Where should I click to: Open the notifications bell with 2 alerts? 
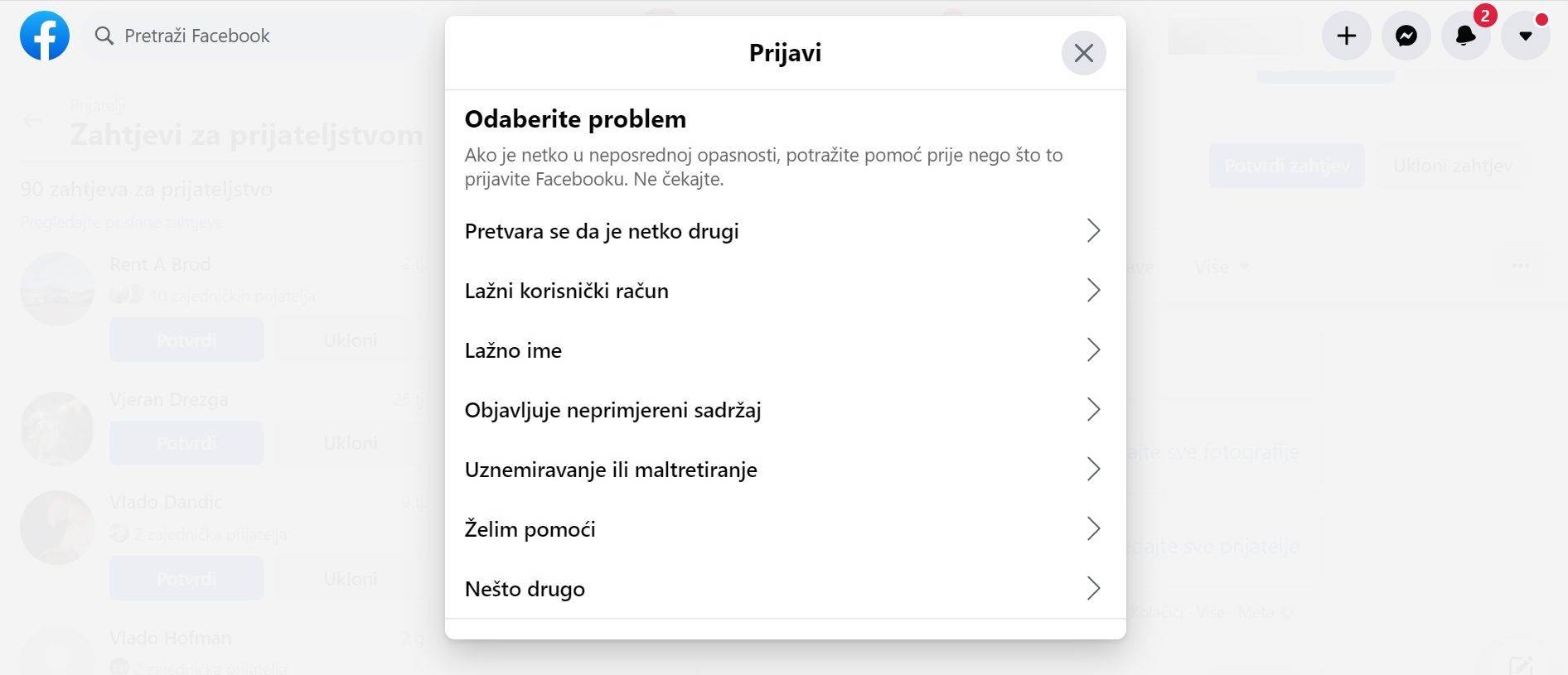click(x=1465, y=36)
